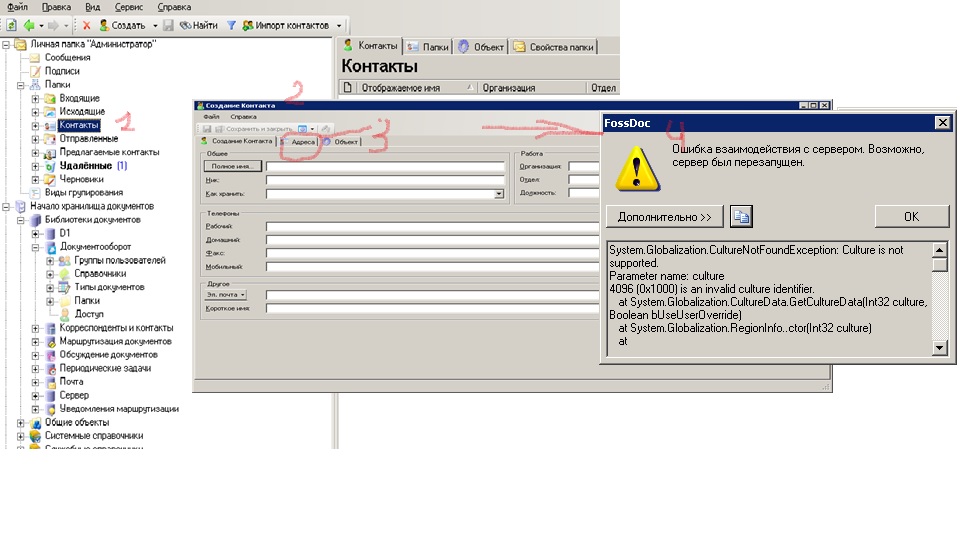960x540 pixels.
Task: Collapse the Личная папка "Администратор" node
Action: pyautogui.click(x=6, y=44)
